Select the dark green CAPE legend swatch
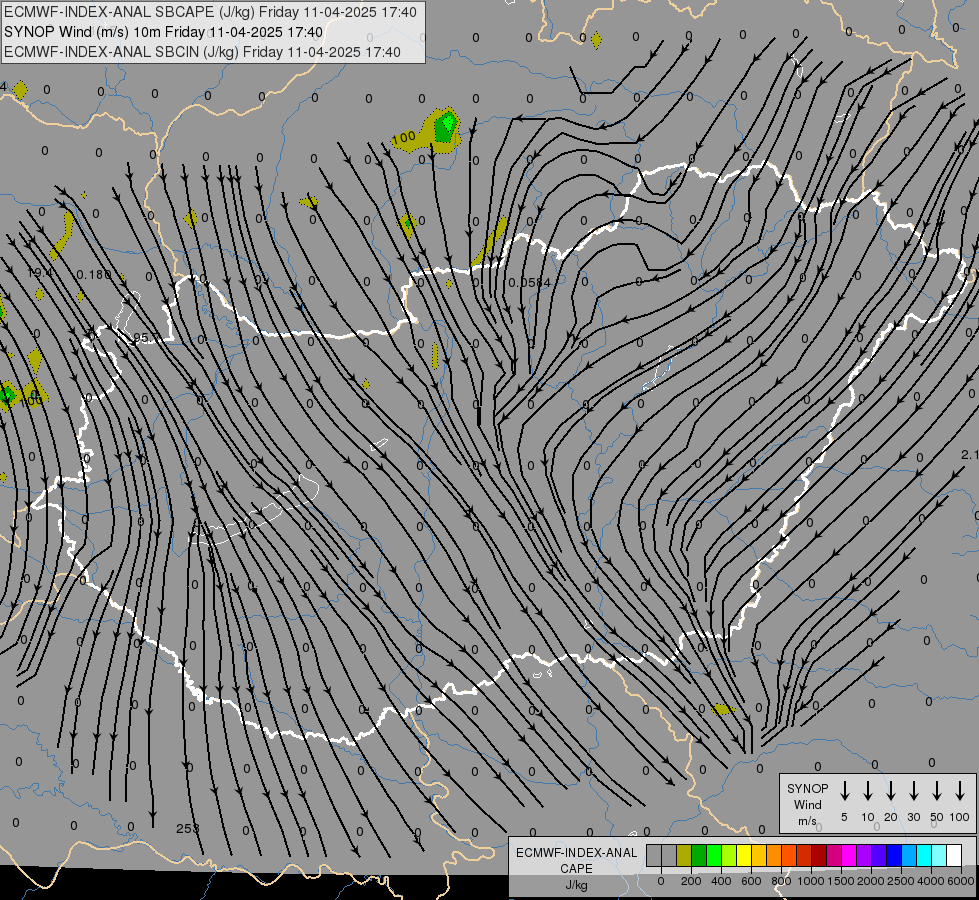979x900 pixels. (699, 855)
